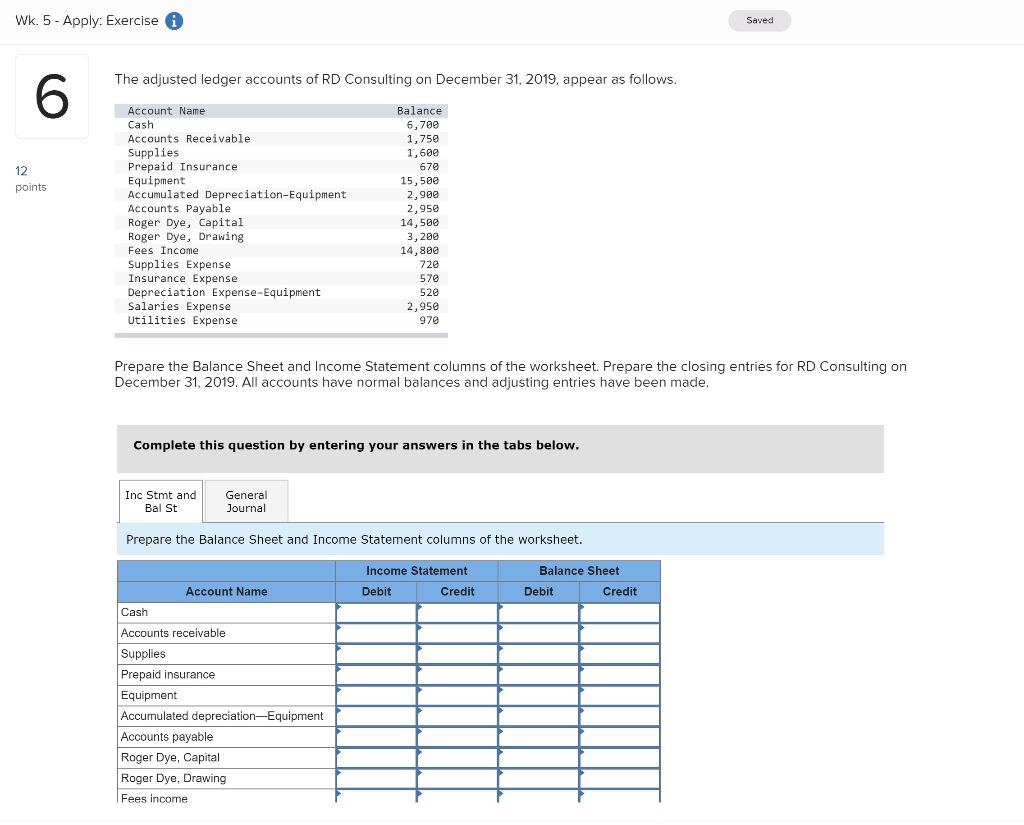Viewport: 1024px width, 825px height.
Task: Click the Account Name column header
Action: (x=225, y=591)
